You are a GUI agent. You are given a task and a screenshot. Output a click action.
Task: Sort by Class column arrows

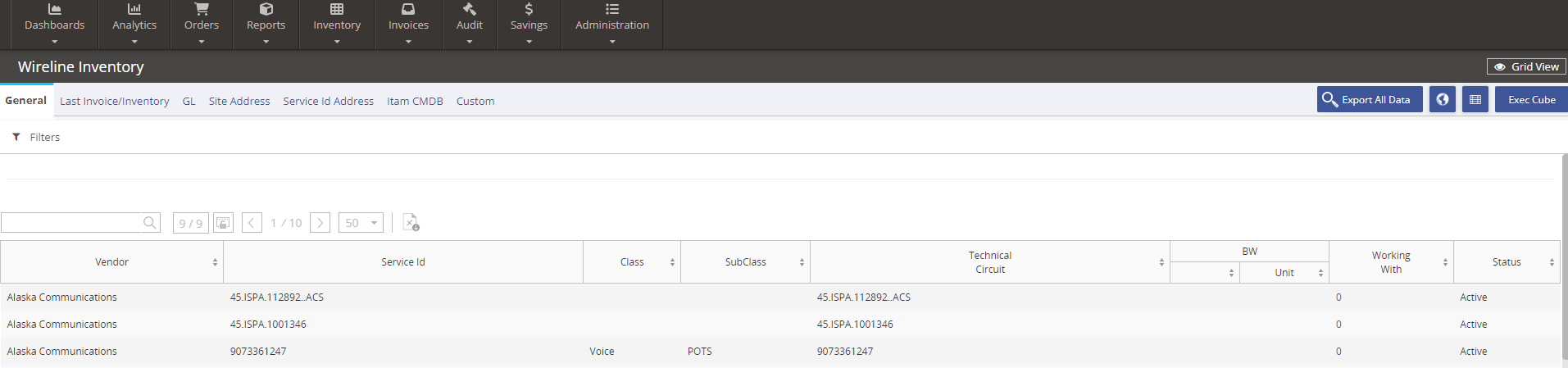tap(672, 262)
